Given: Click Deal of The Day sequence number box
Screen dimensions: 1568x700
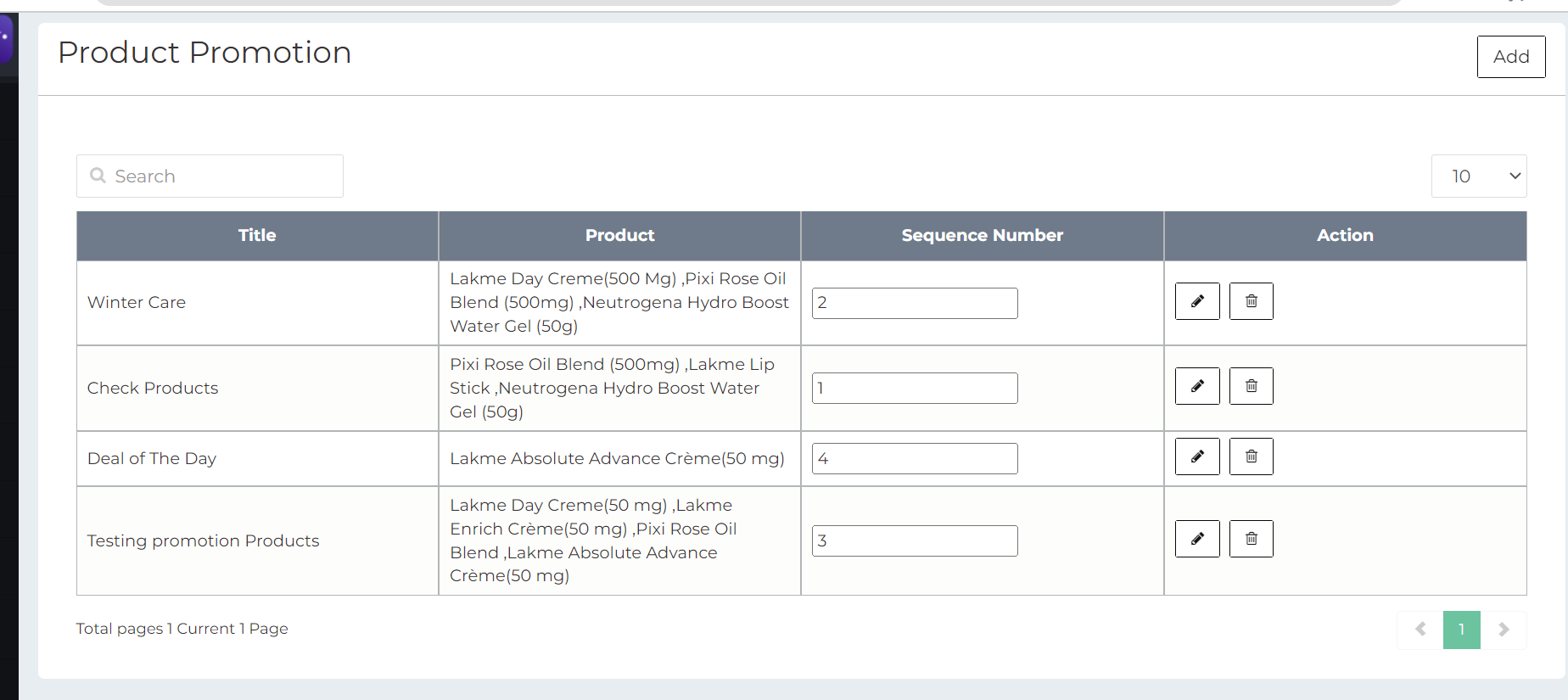Looking at the screenshot, I should [x=914, y=458].
